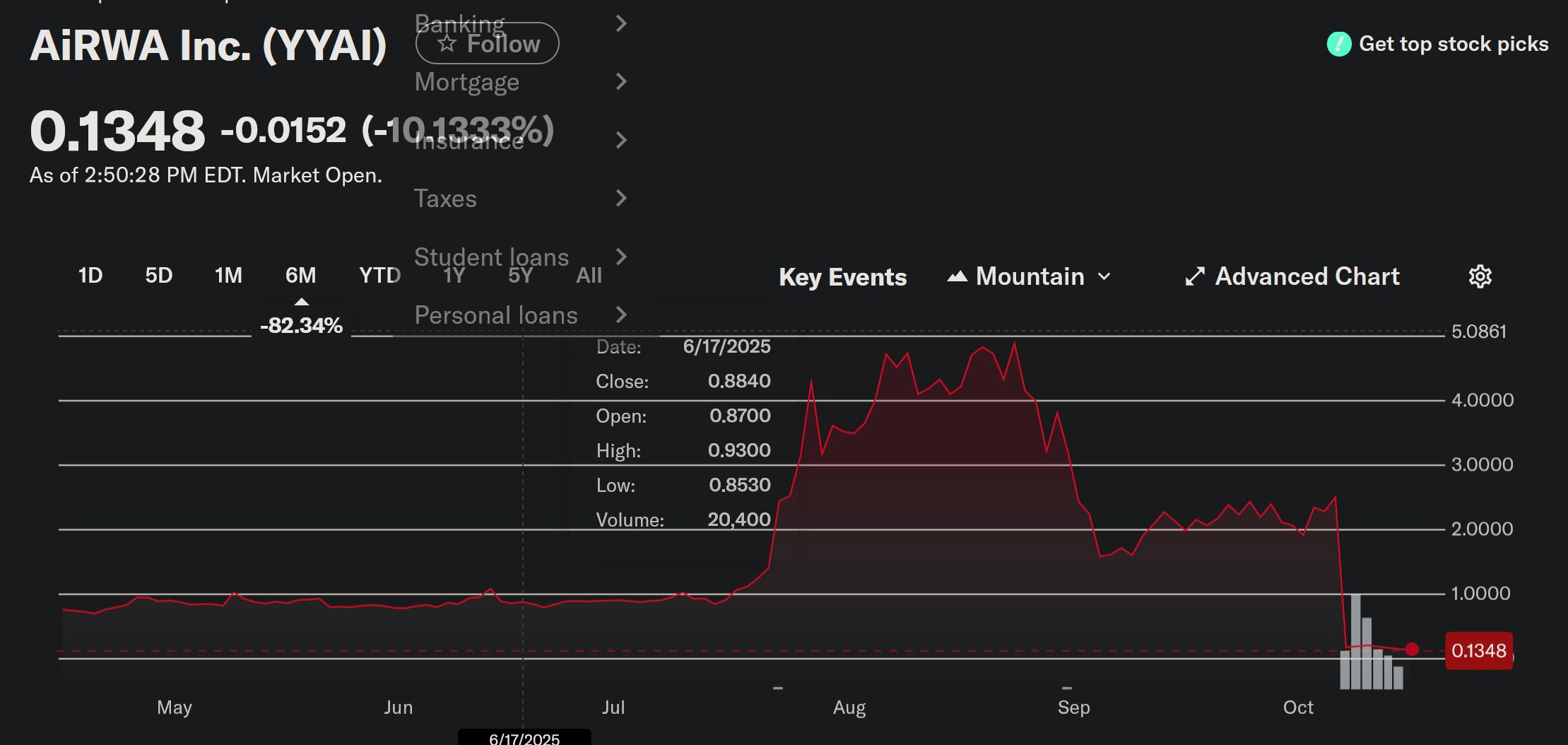
Task: Click the tallest grey volume bar in October
Action: tap(1356, 642)
